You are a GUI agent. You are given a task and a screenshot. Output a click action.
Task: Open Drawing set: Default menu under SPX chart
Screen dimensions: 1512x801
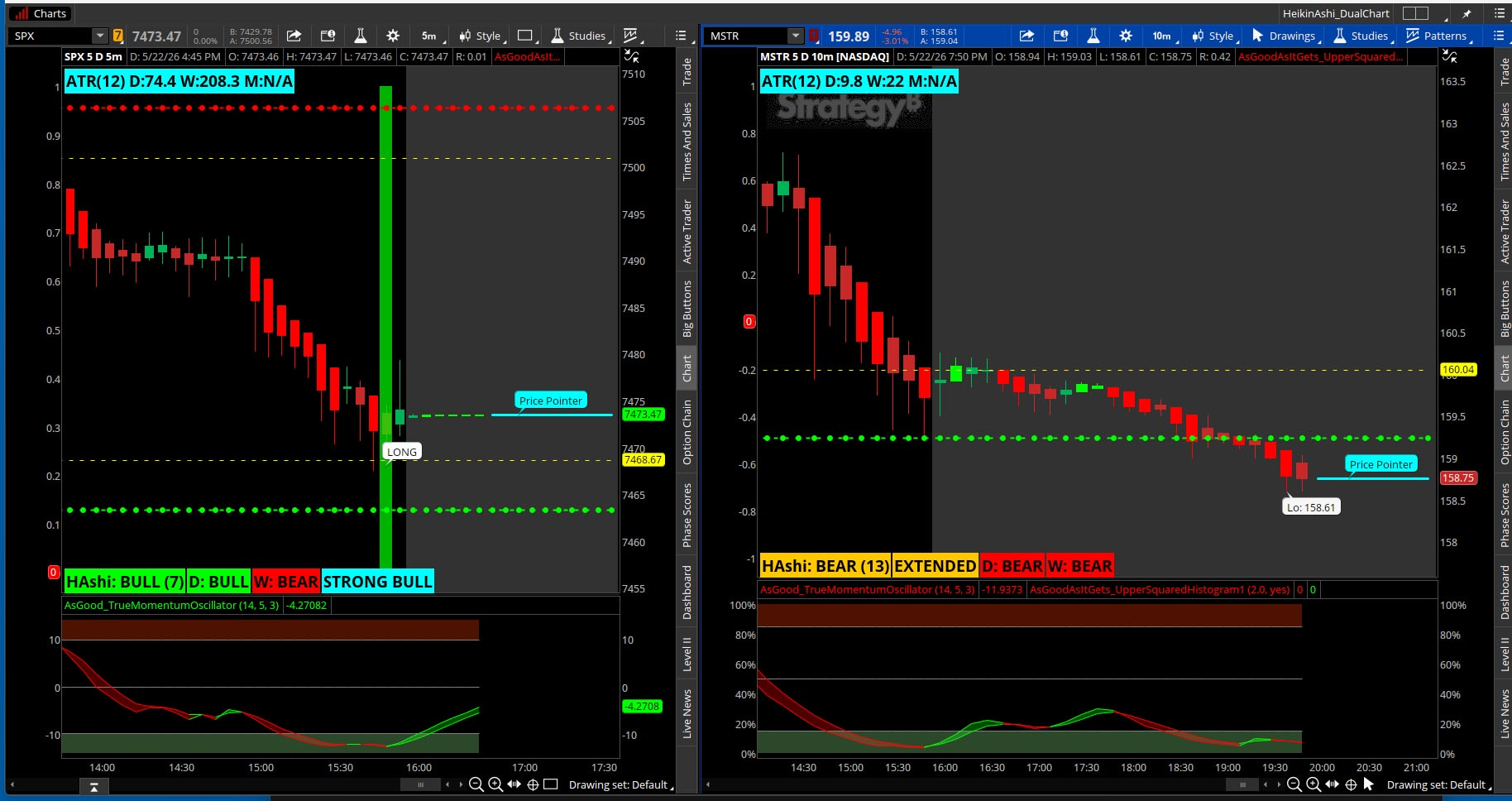[620, 784]
